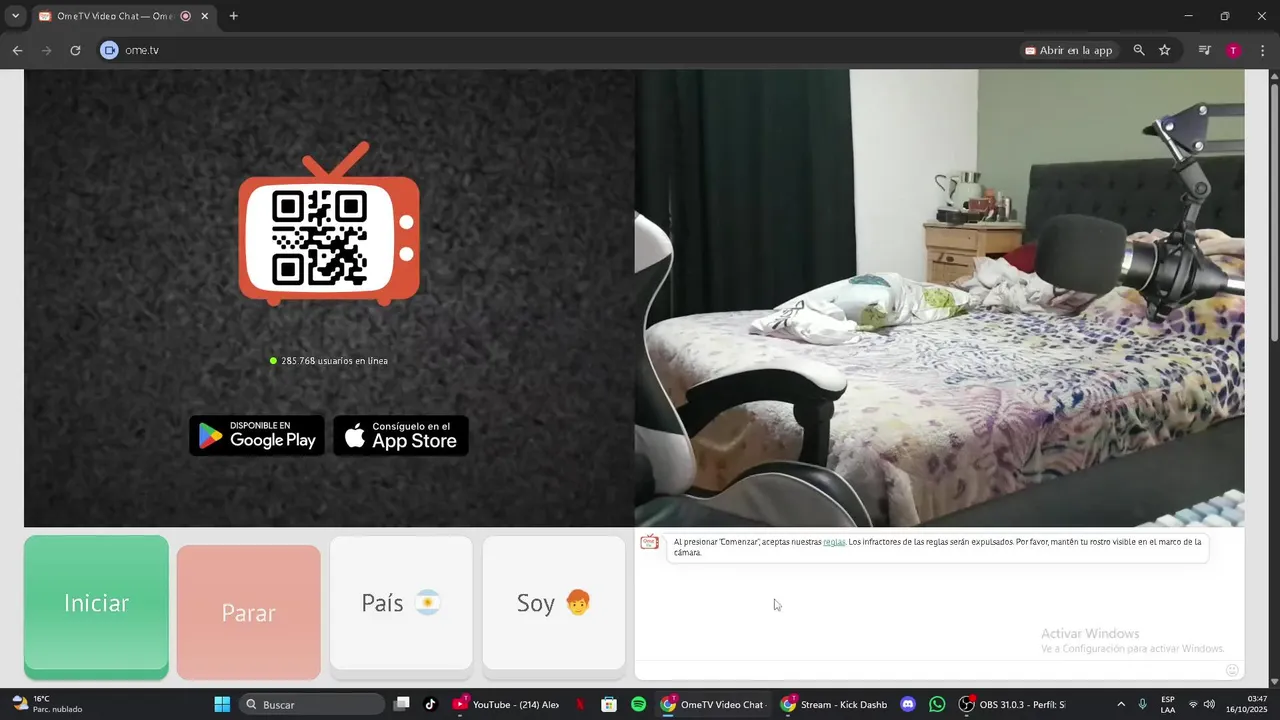The height and width of the screenshot is (720, 1280).
Task: Open the emoji picker in chat
Action: click(x=1232, y=670)
